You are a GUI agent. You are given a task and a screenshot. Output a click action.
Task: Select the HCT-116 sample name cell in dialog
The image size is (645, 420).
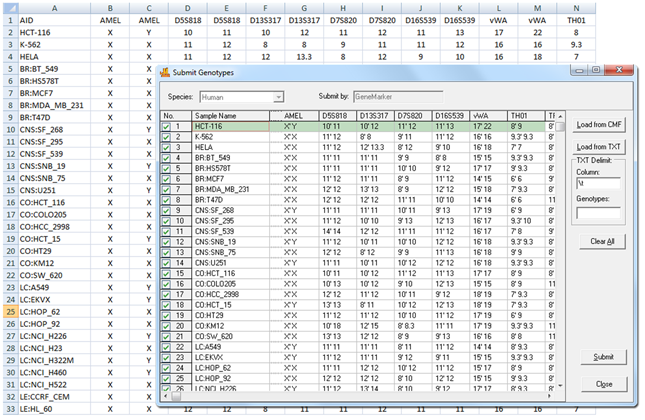pyautogui.click(x=231, y=126)
